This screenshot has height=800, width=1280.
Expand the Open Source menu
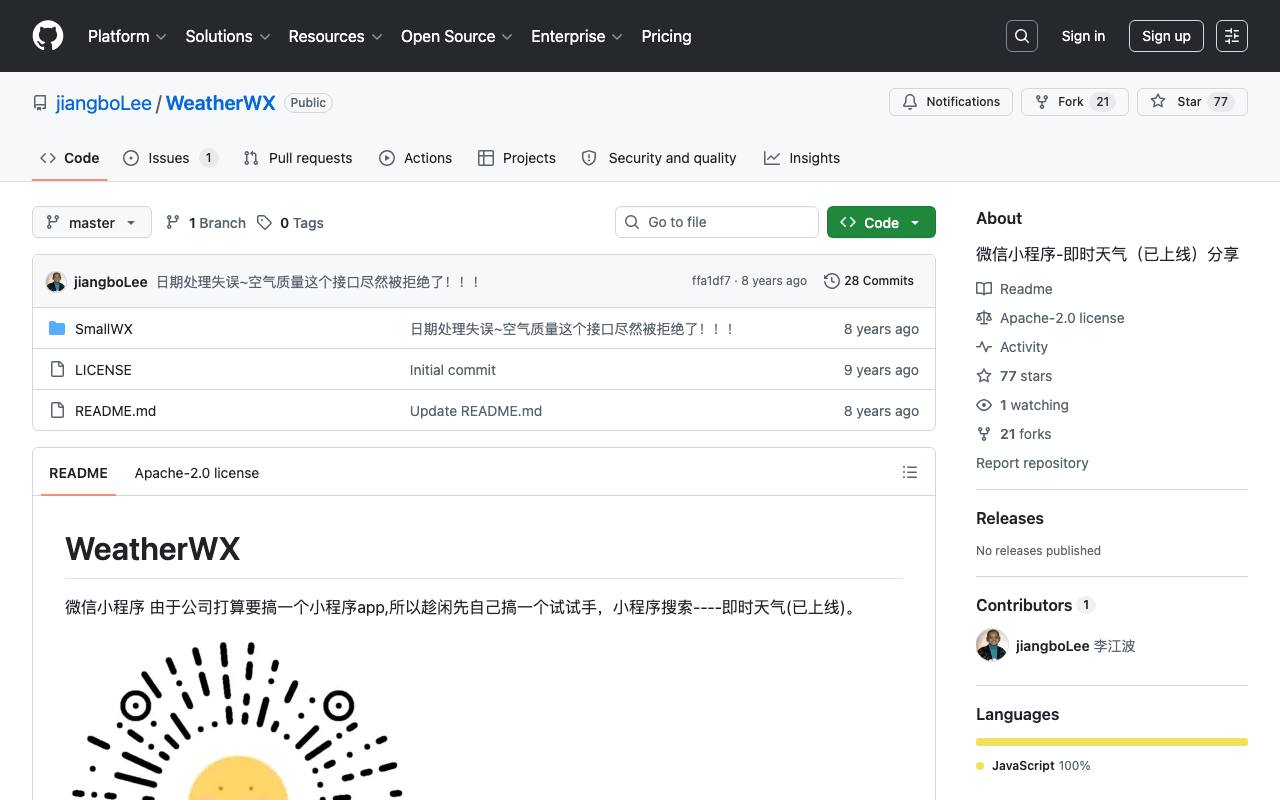coord(456,36)
